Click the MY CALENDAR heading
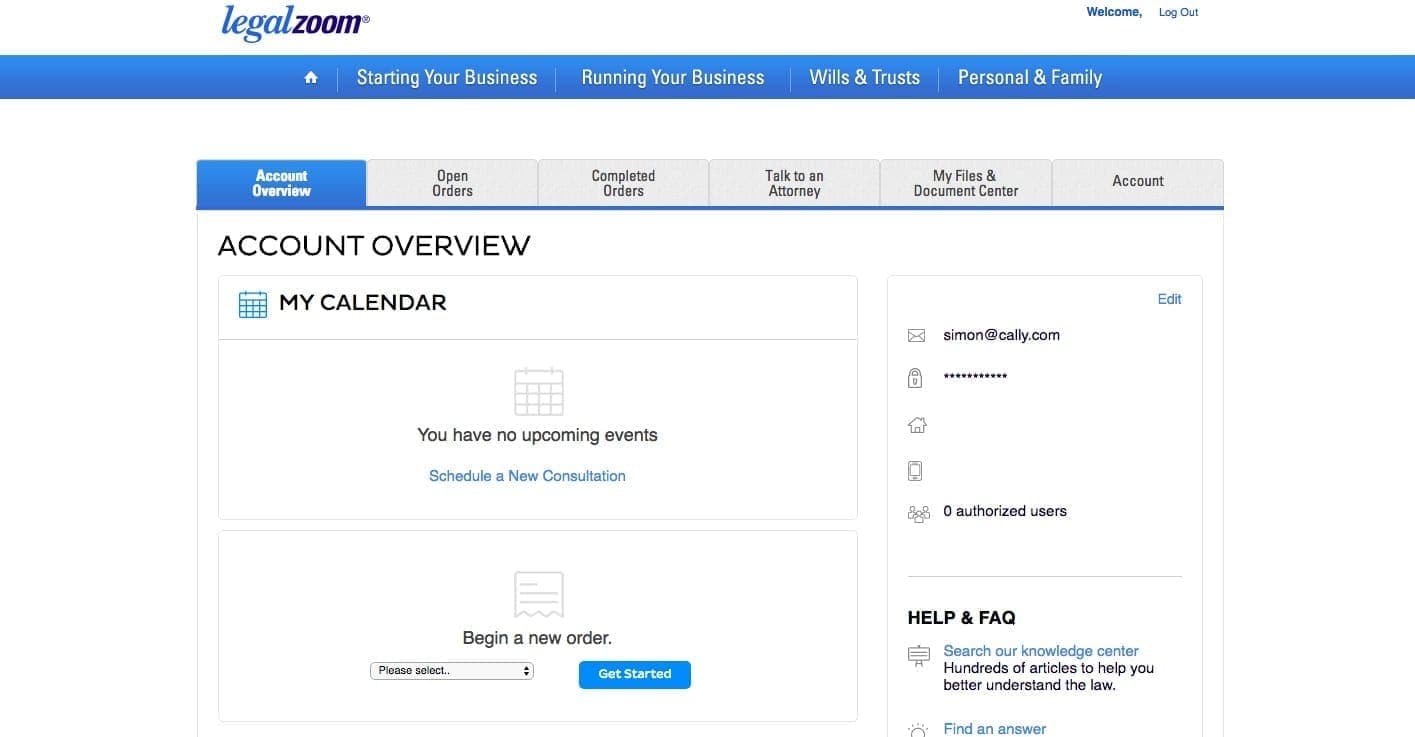The image size is (1415, 737). click(x=363, y=302)
